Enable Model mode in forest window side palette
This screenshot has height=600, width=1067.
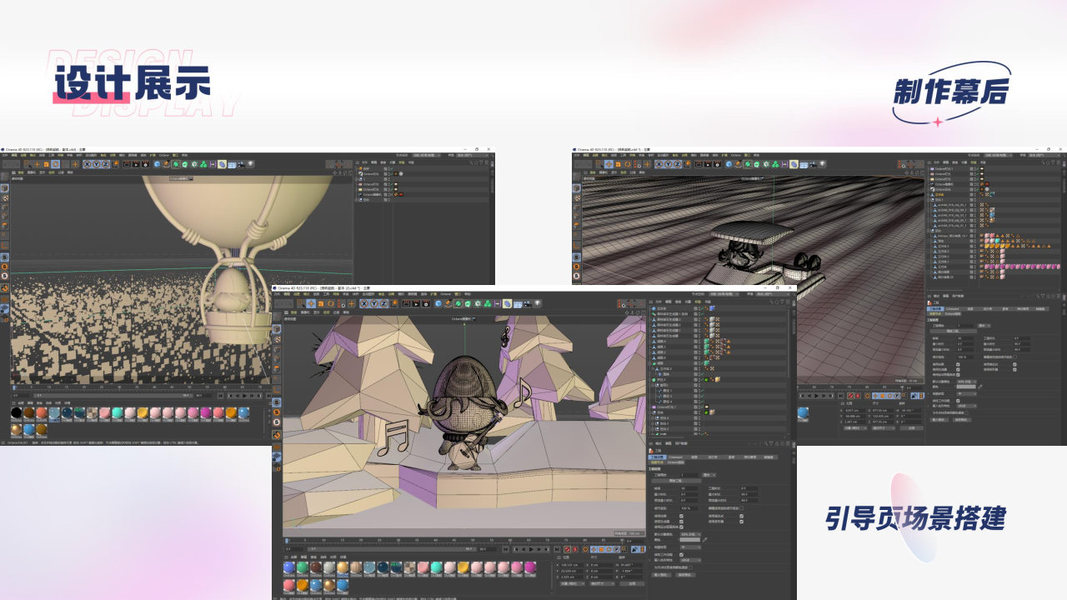coord(277,329)
